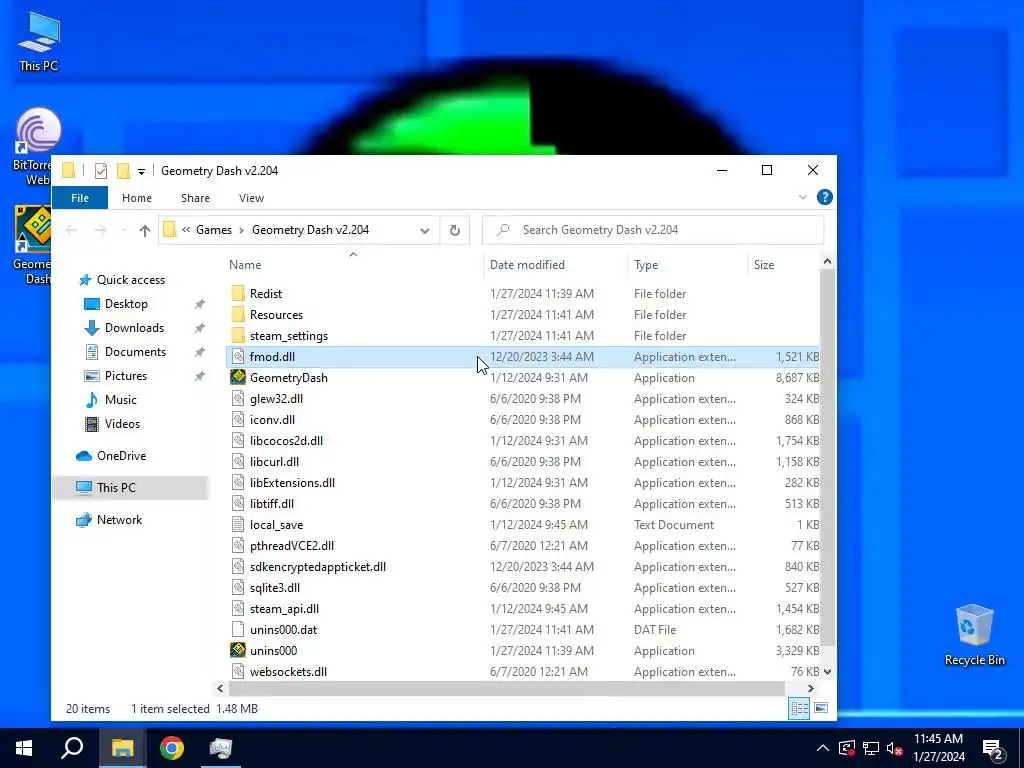Viewport: 1024px width, 768px height.
Task: Open BitTorrent Web desktop shortcut
Action: [36, 147]
